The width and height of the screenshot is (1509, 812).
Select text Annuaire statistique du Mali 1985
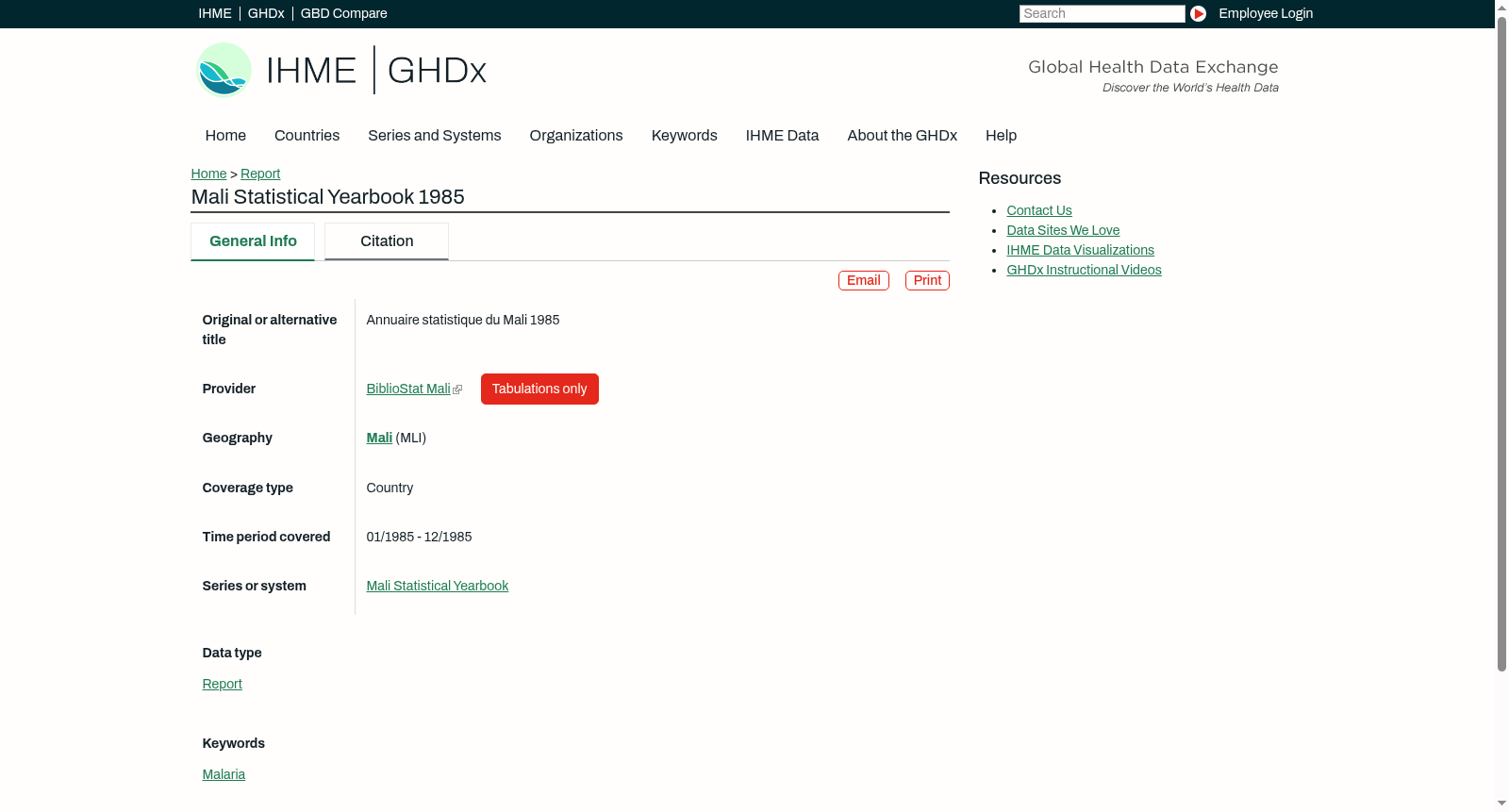coord(463,321)
